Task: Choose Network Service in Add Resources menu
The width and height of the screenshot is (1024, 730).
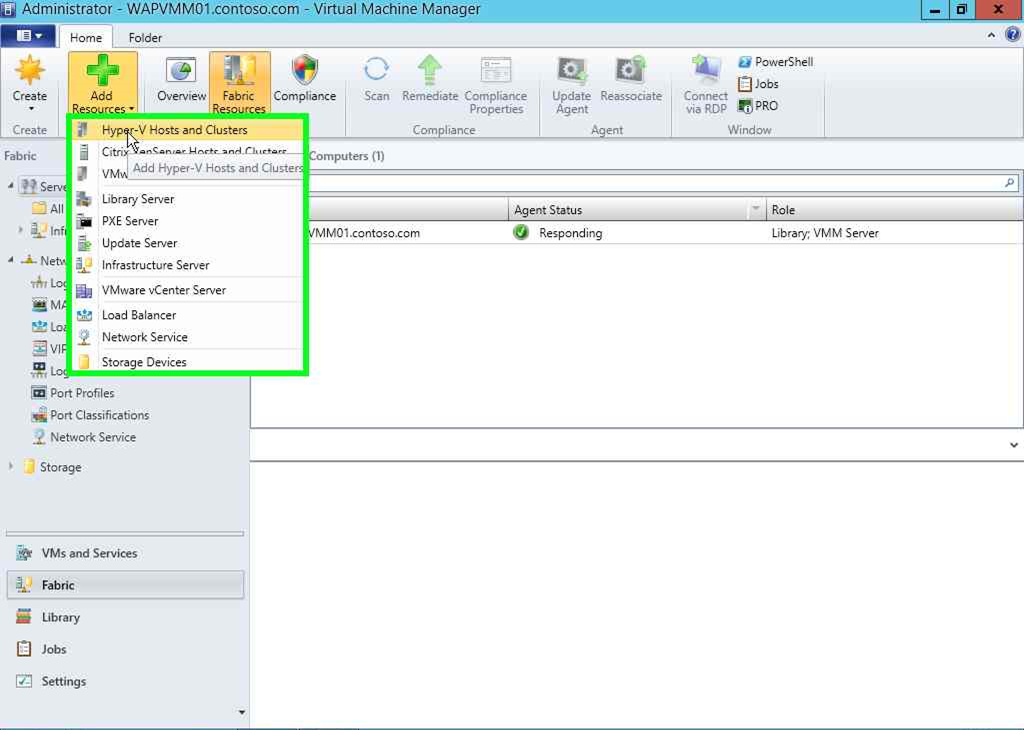Action: coord(187,338)
